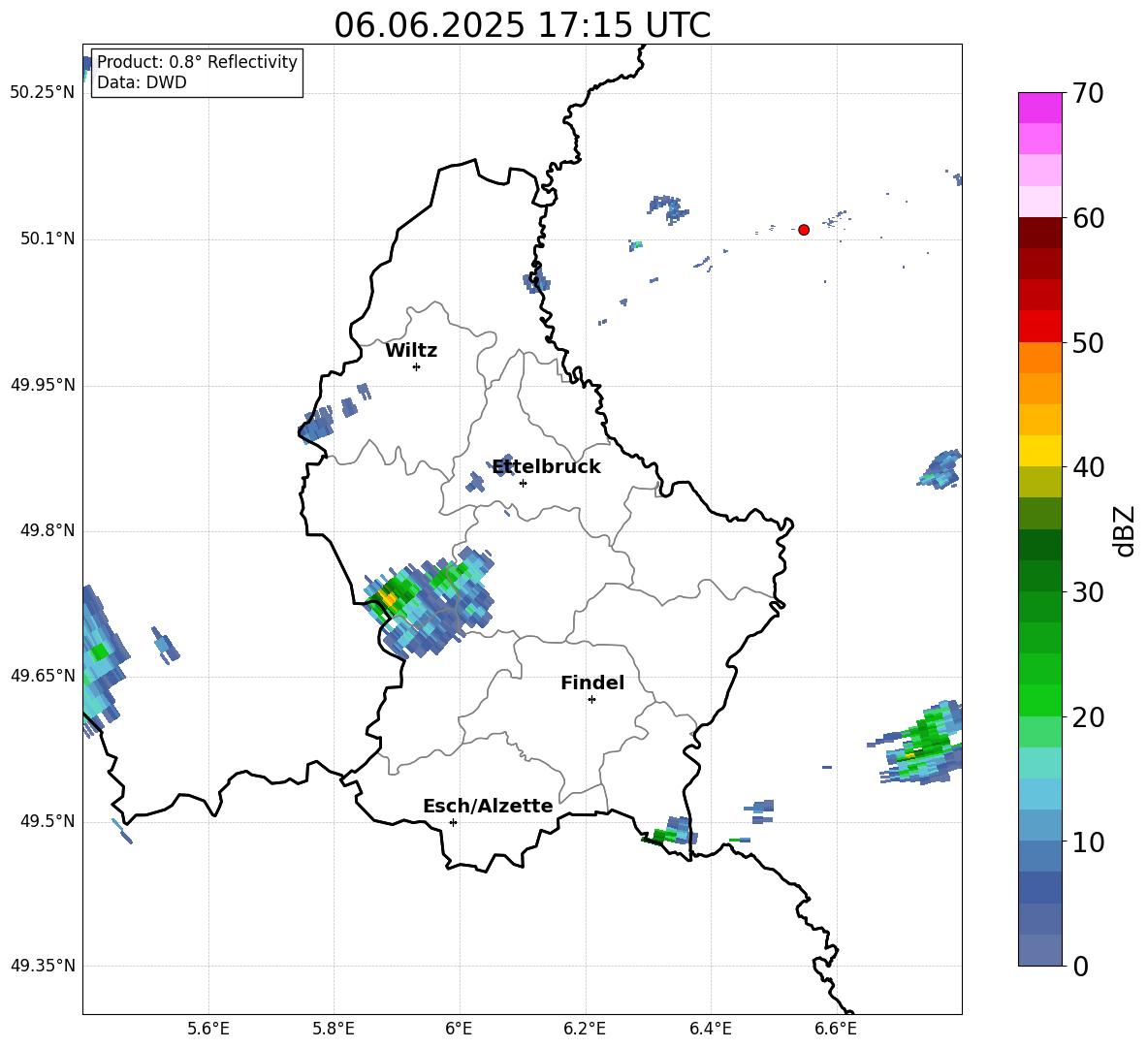
Task: Click the Data: DWD text
Action: coord(142,82)
